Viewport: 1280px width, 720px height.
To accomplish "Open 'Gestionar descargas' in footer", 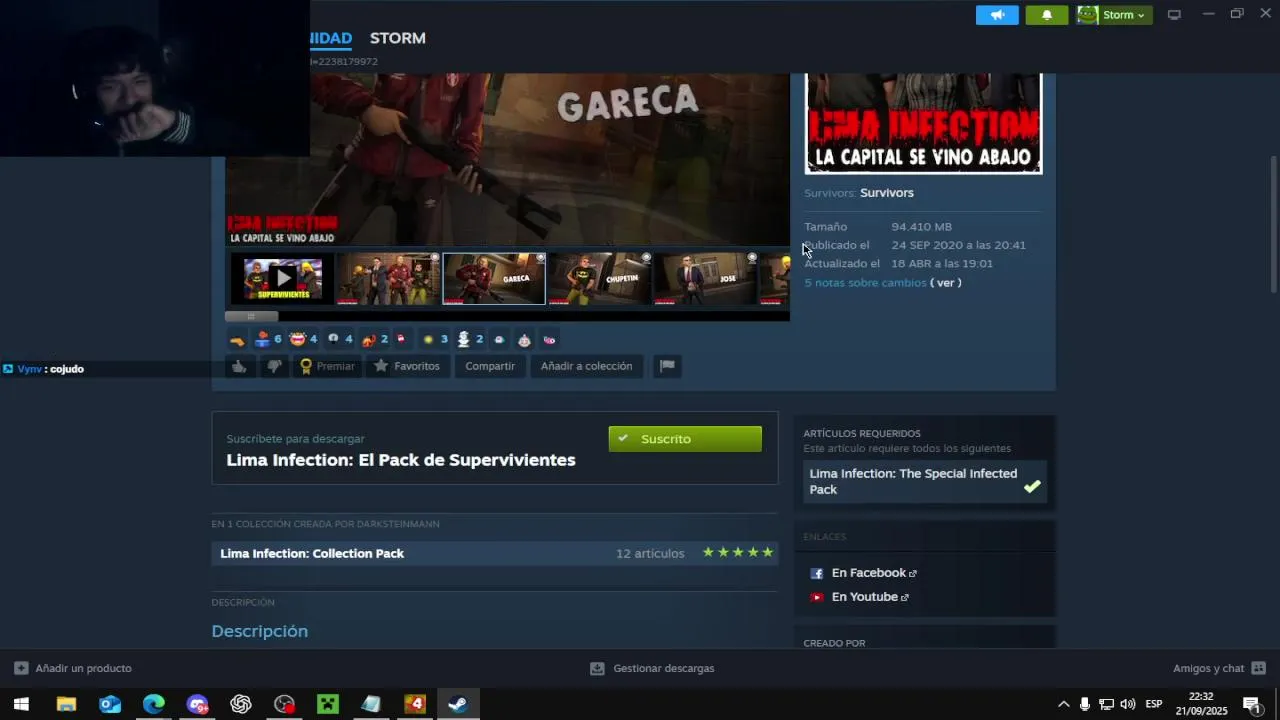I will [652, 668].
